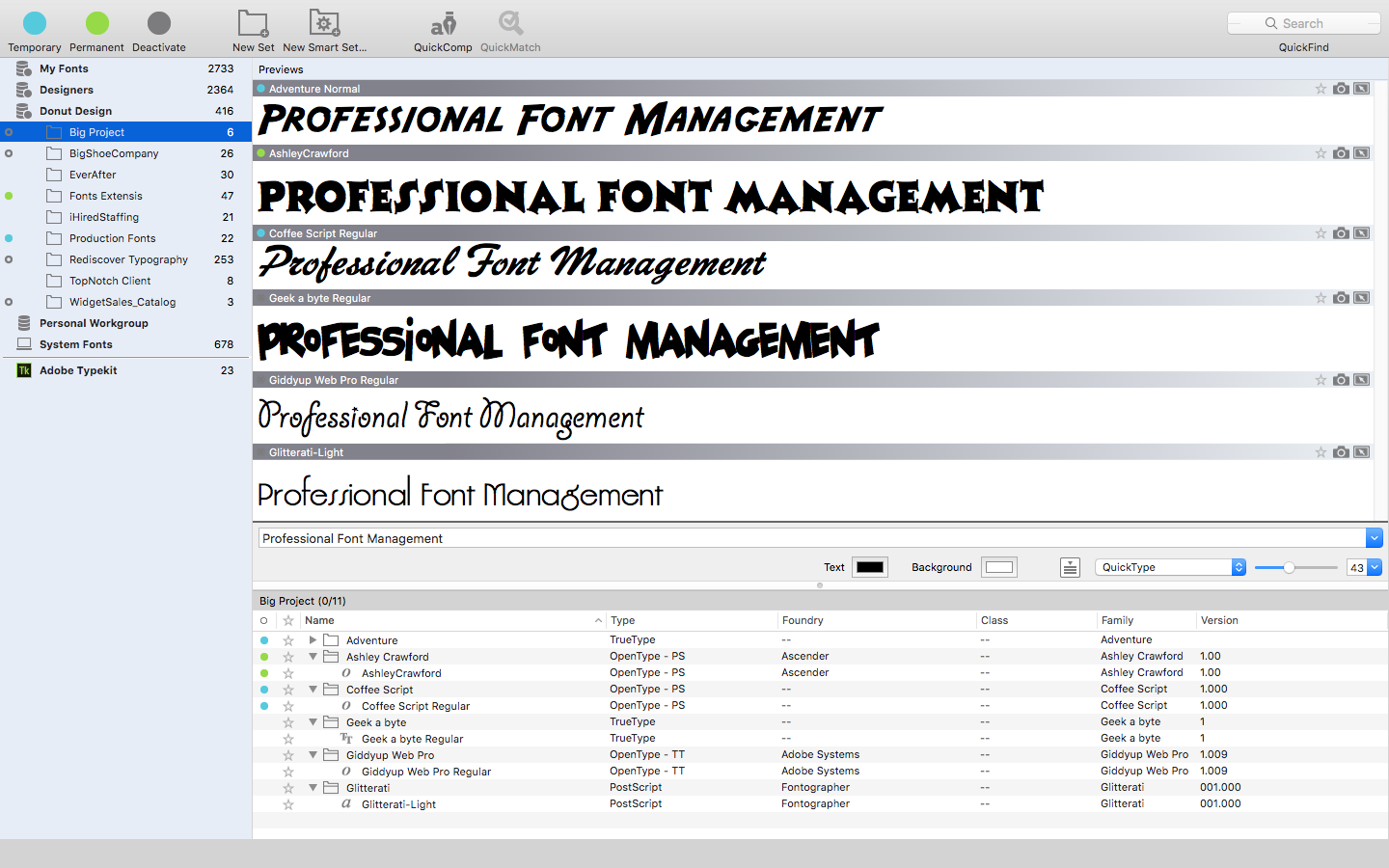Image resolution: width=1389 pixels, height=868 pixels.
Task: Sort the font list by Name column
Action: [x=318, y=620]
